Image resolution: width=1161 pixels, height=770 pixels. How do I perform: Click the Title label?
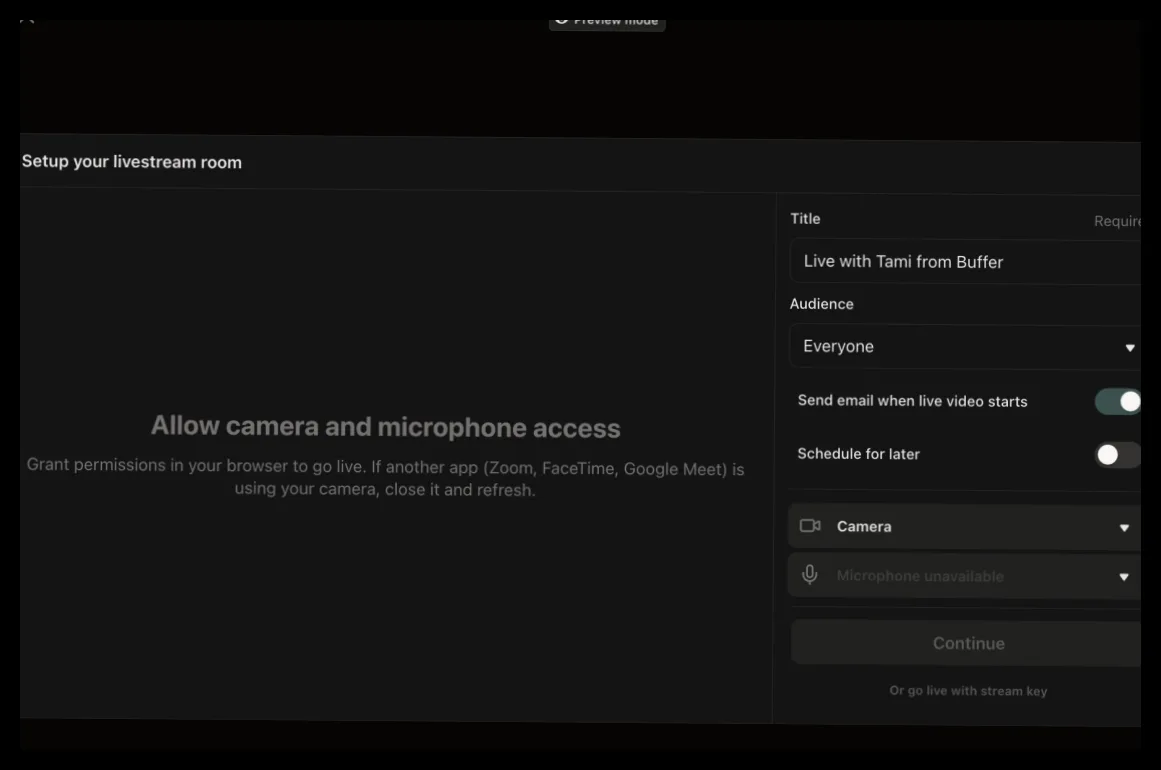coord(805,218)
